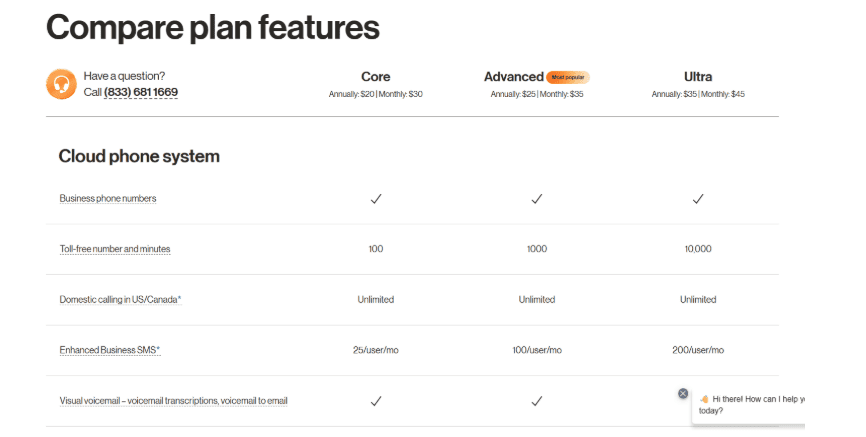Click Ultra pricing Annually $35 Monthly $45
Viewport: 866px width, 437px height.
[698, 94]
